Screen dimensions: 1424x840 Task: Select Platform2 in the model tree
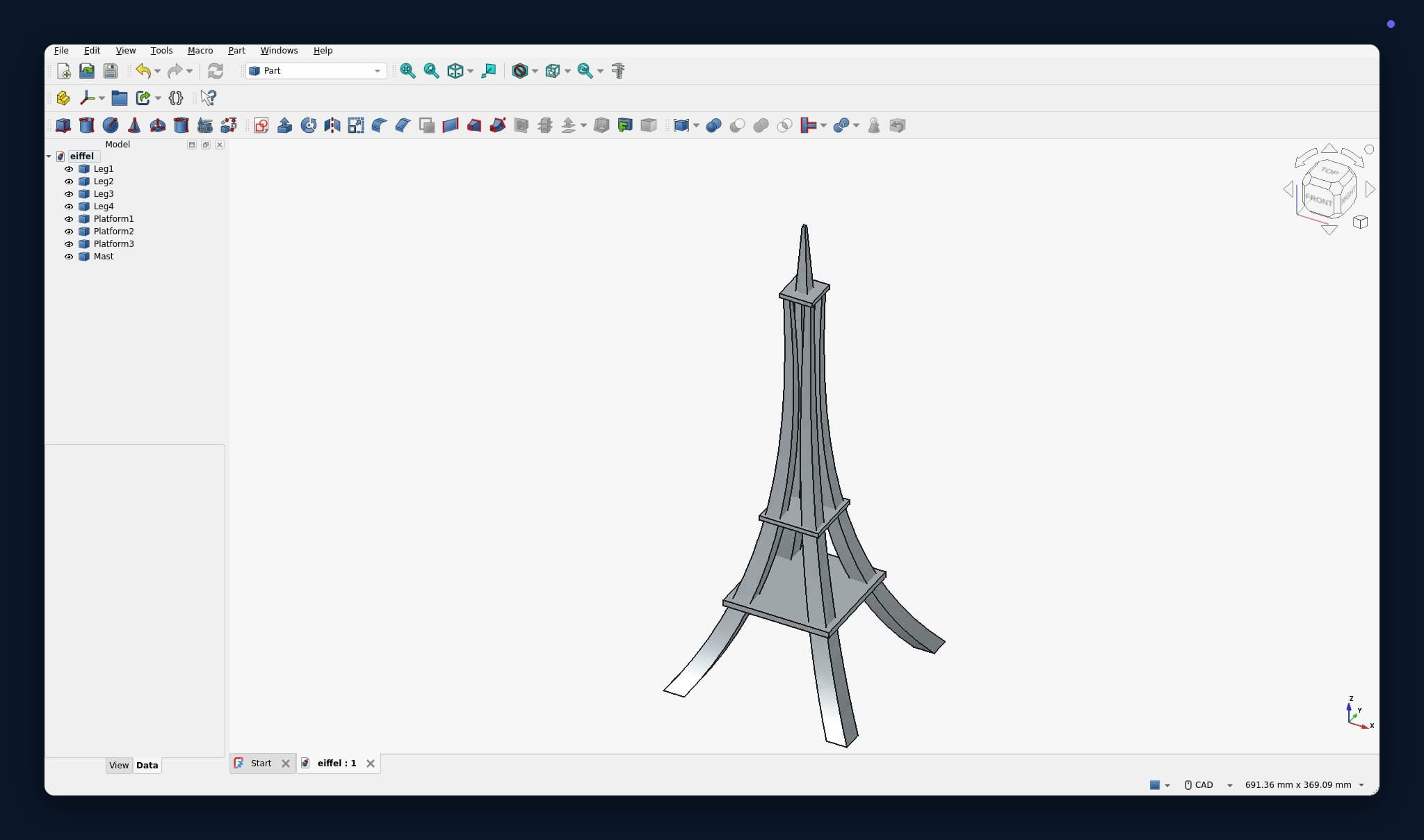click(x=114, y=232)
